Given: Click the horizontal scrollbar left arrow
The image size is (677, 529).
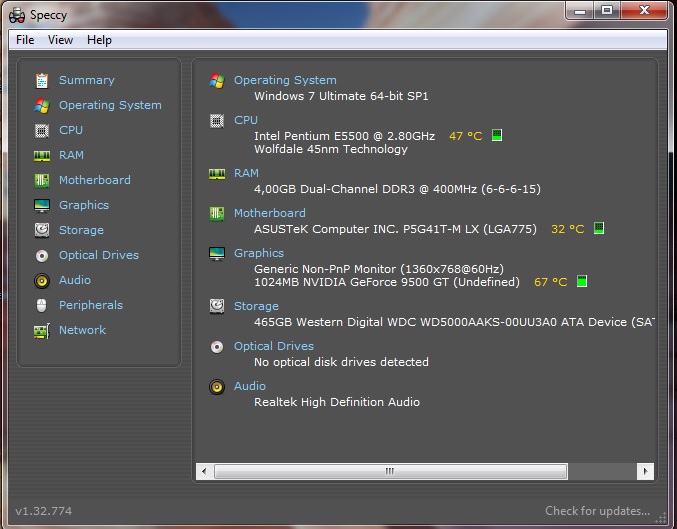Looking at the screenshot, I should click(204, 471).
